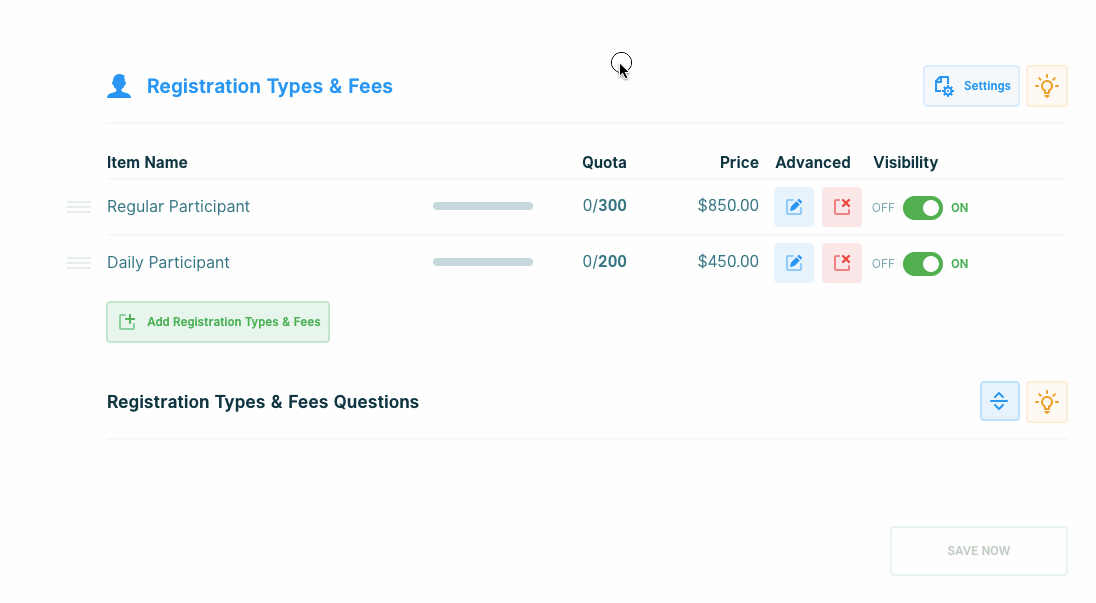Screen dimensions: 1096x603
Task: Edit the Daily Participant item
Action: (x=794, y=263)
